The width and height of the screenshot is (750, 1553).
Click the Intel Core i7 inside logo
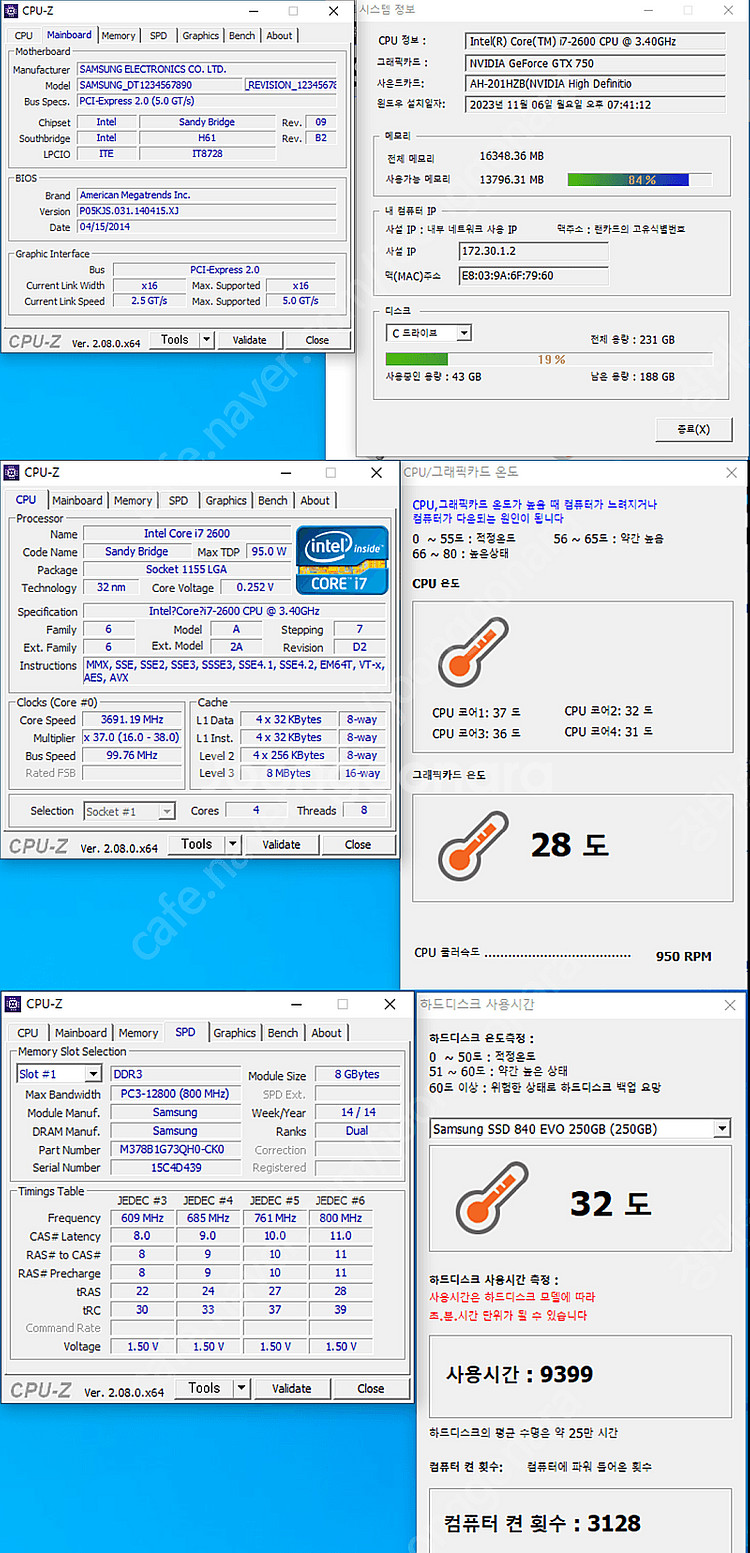(x=342, y=561)
